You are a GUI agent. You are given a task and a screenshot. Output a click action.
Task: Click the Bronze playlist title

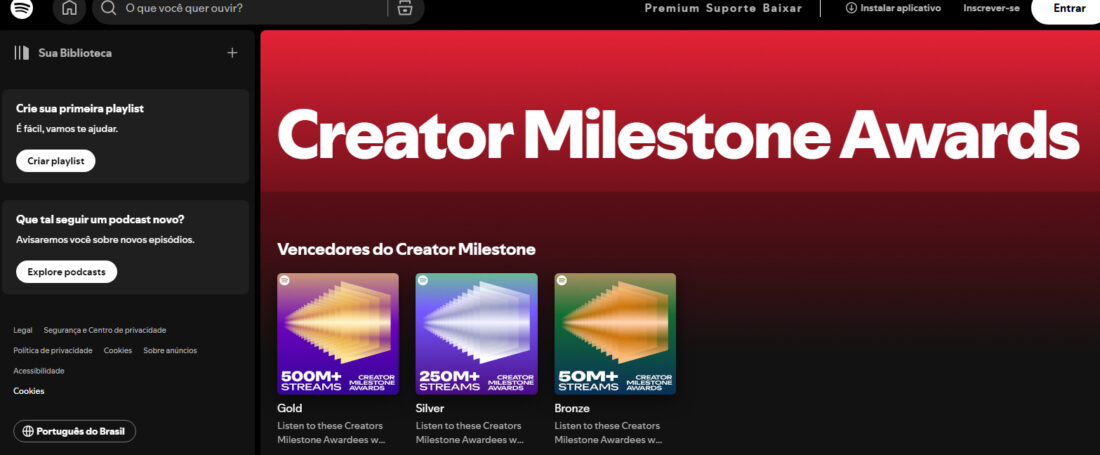(x=572, y=408)
